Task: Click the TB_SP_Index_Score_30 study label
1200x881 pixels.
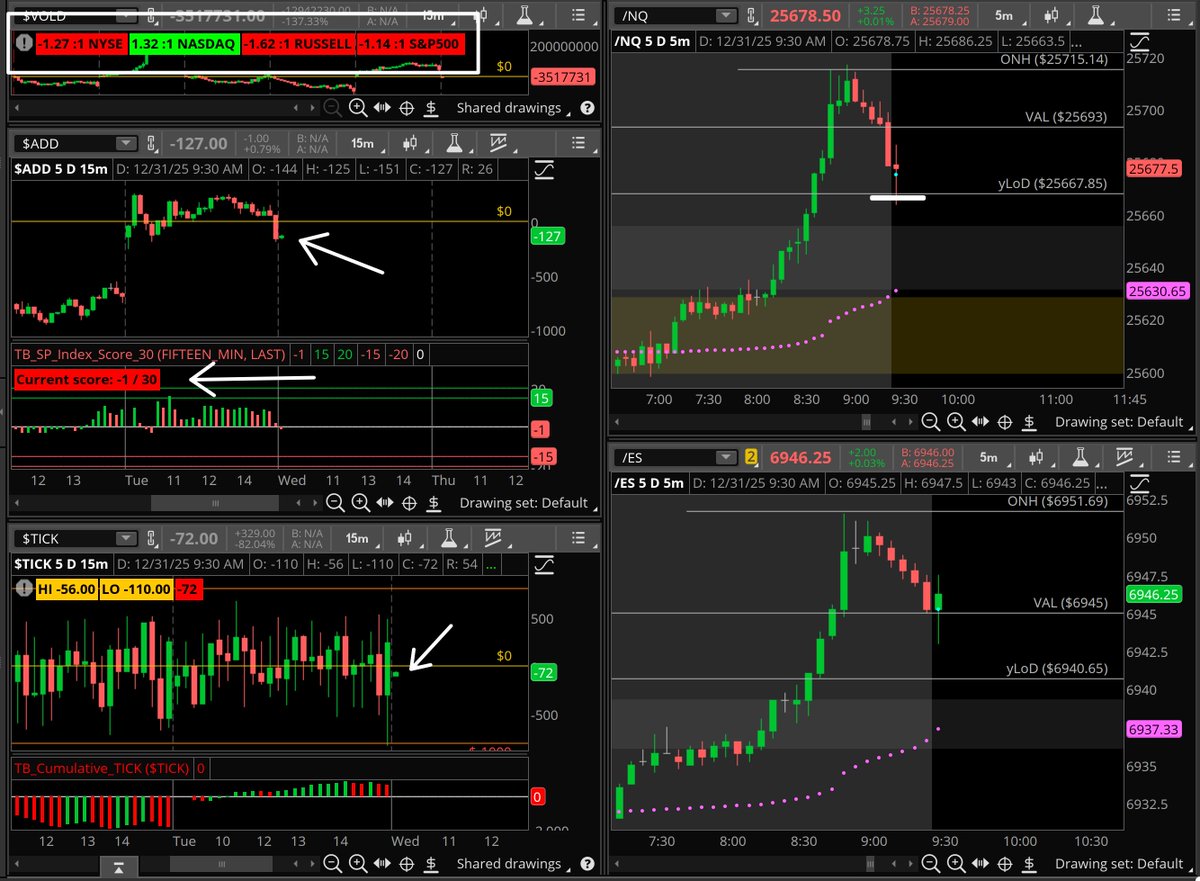Action: (x=150, y=354)
